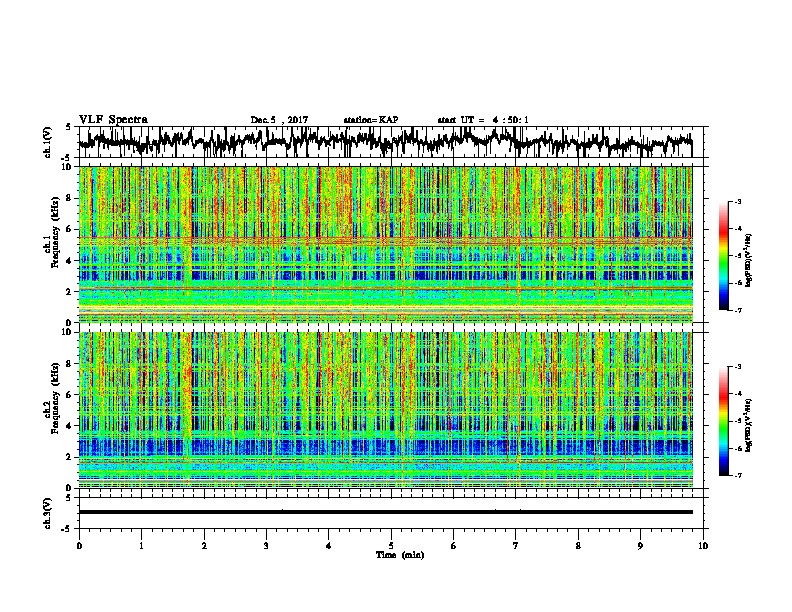Click the "-3" label on ch.1 color bar

pyautogui.click(x=737, y=202)
